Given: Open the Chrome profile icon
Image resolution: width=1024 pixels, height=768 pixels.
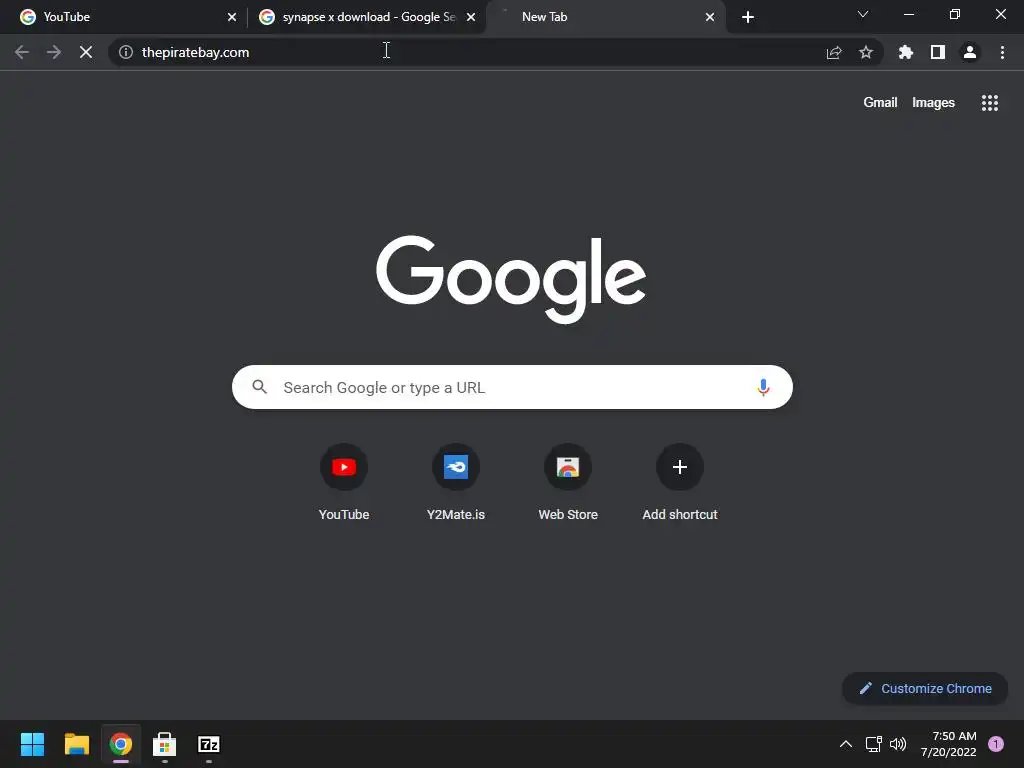Looking at the screenshot, I should coord(970,52).
